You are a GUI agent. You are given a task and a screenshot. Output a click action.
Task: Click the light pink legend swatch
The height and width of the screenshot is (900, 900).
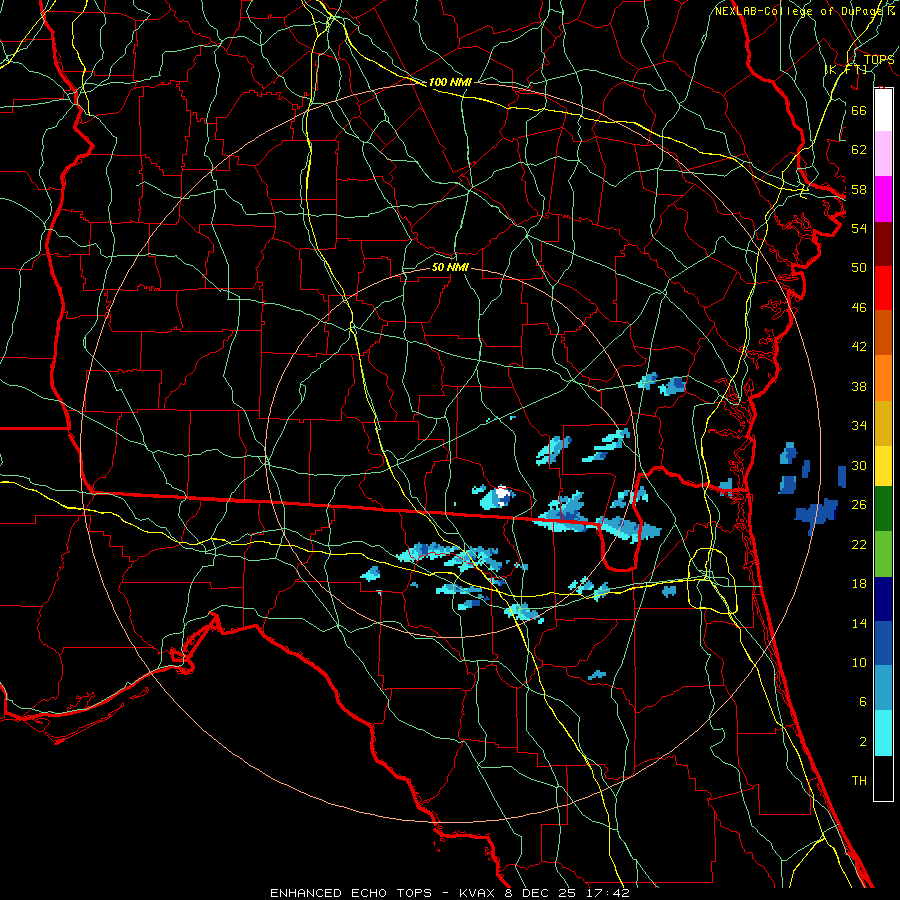click(883, 154)
